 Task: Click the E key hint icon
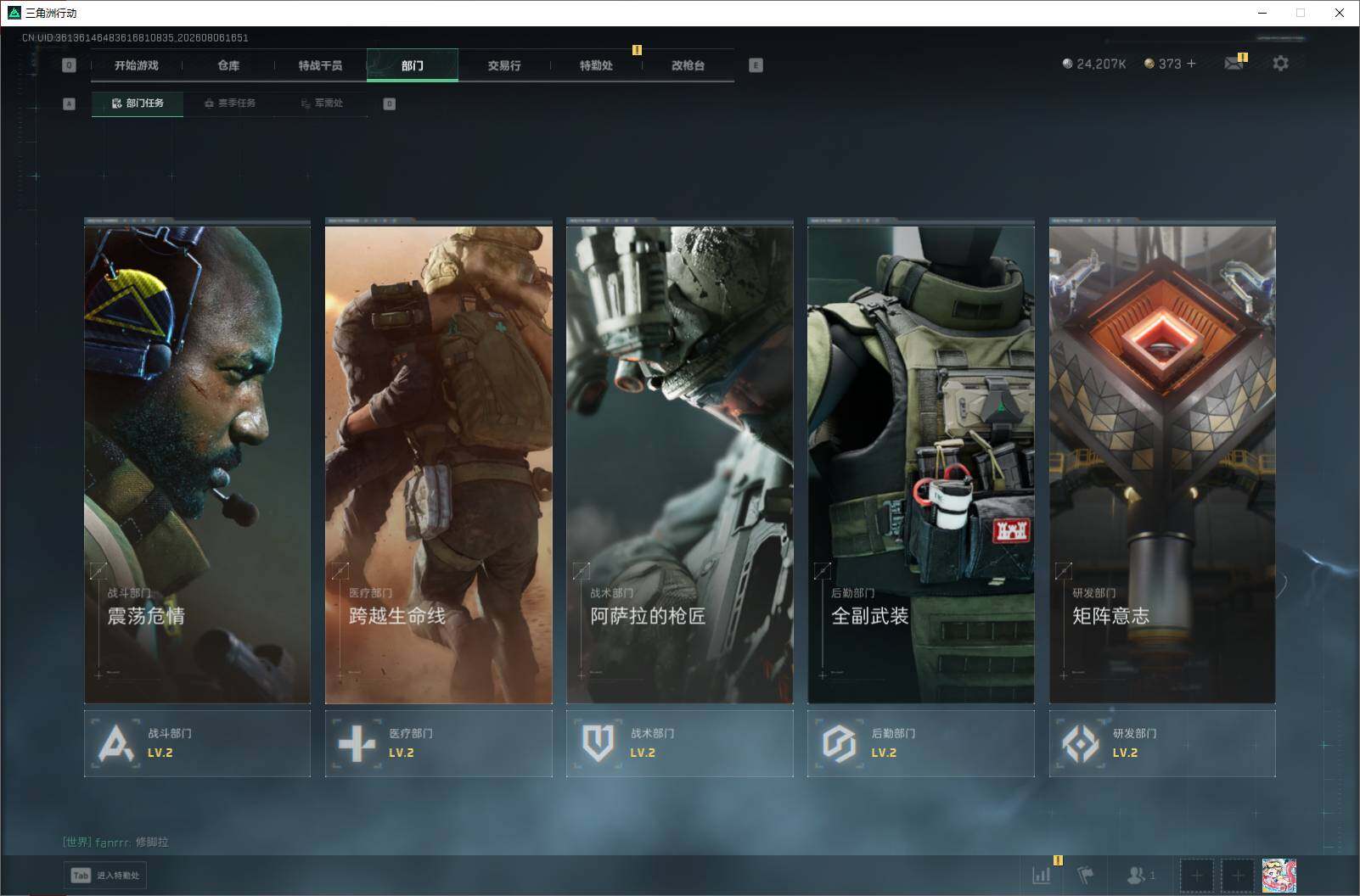(756, 65)
